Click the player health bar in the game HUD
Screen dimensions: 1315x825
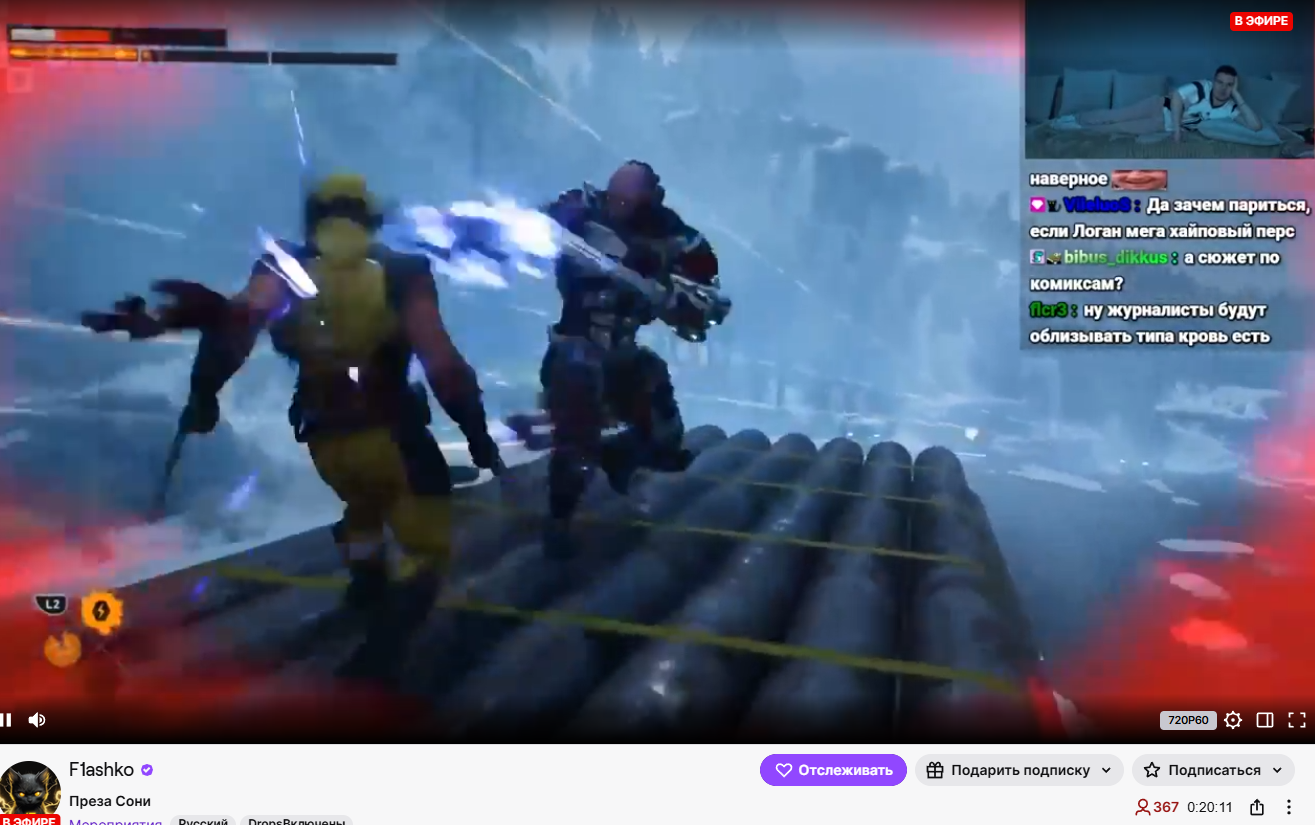(x=117, y=36)
